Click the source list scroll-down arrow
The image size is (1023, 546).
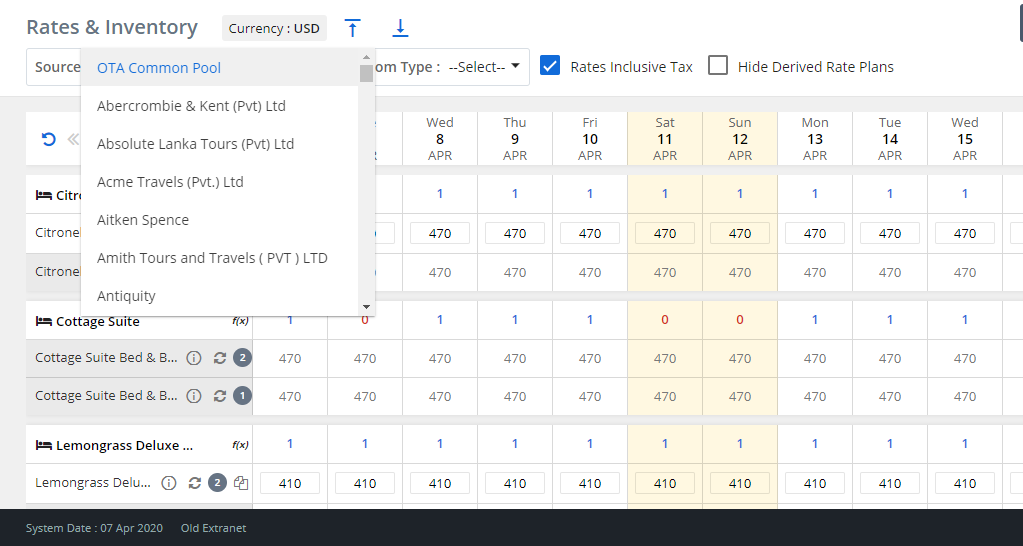tap(366, 307)
